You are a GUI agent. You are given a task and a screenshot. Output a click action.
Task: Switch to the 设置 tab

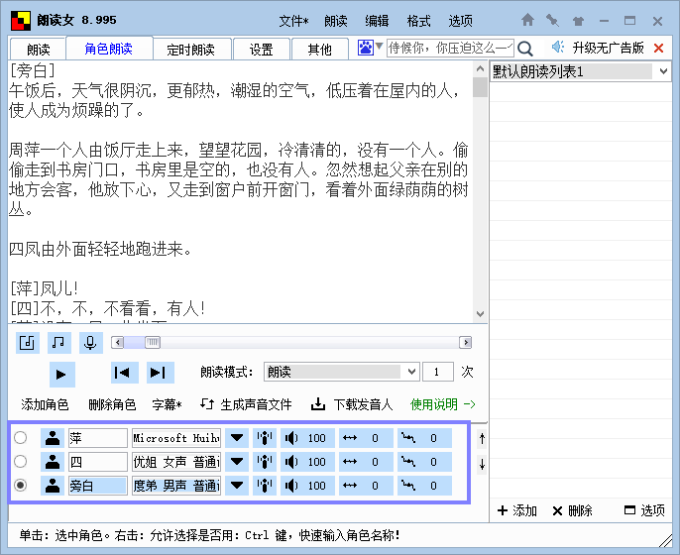click(261, 49)
